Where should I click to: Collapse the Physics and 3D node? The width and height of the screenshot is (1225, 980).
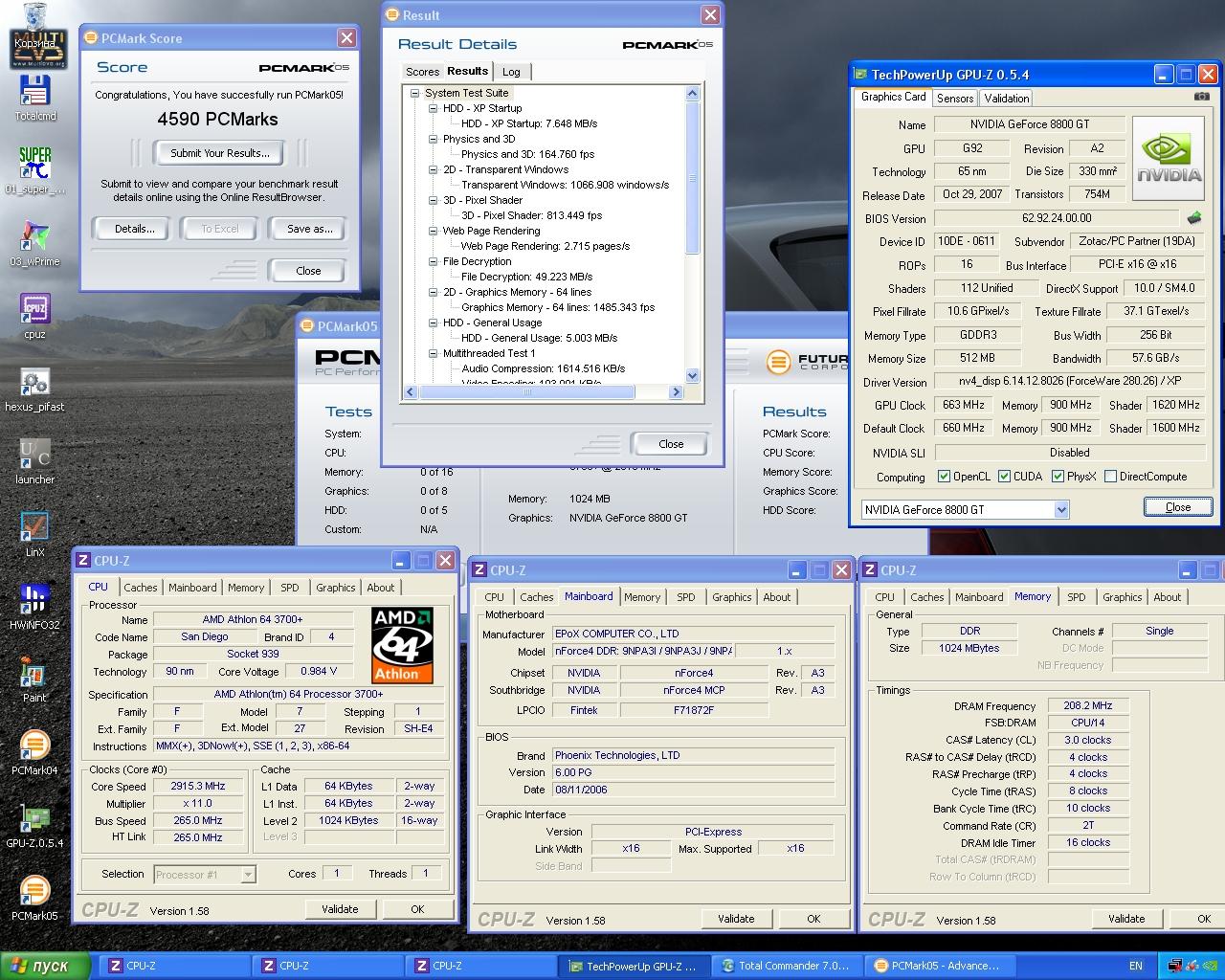click(x=434, y=139)
